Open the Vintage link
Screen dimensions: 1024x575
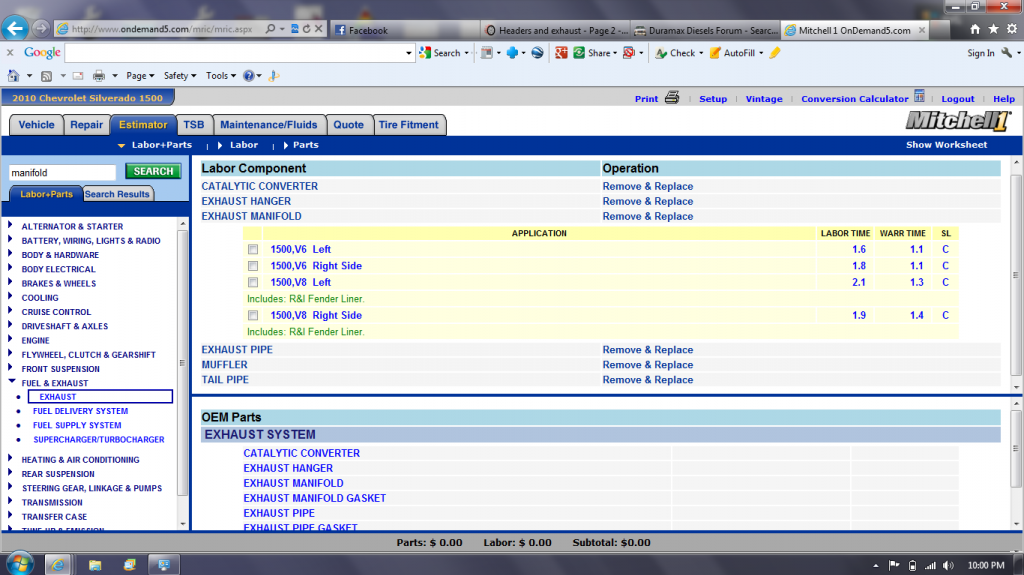(x=764, y=99)
